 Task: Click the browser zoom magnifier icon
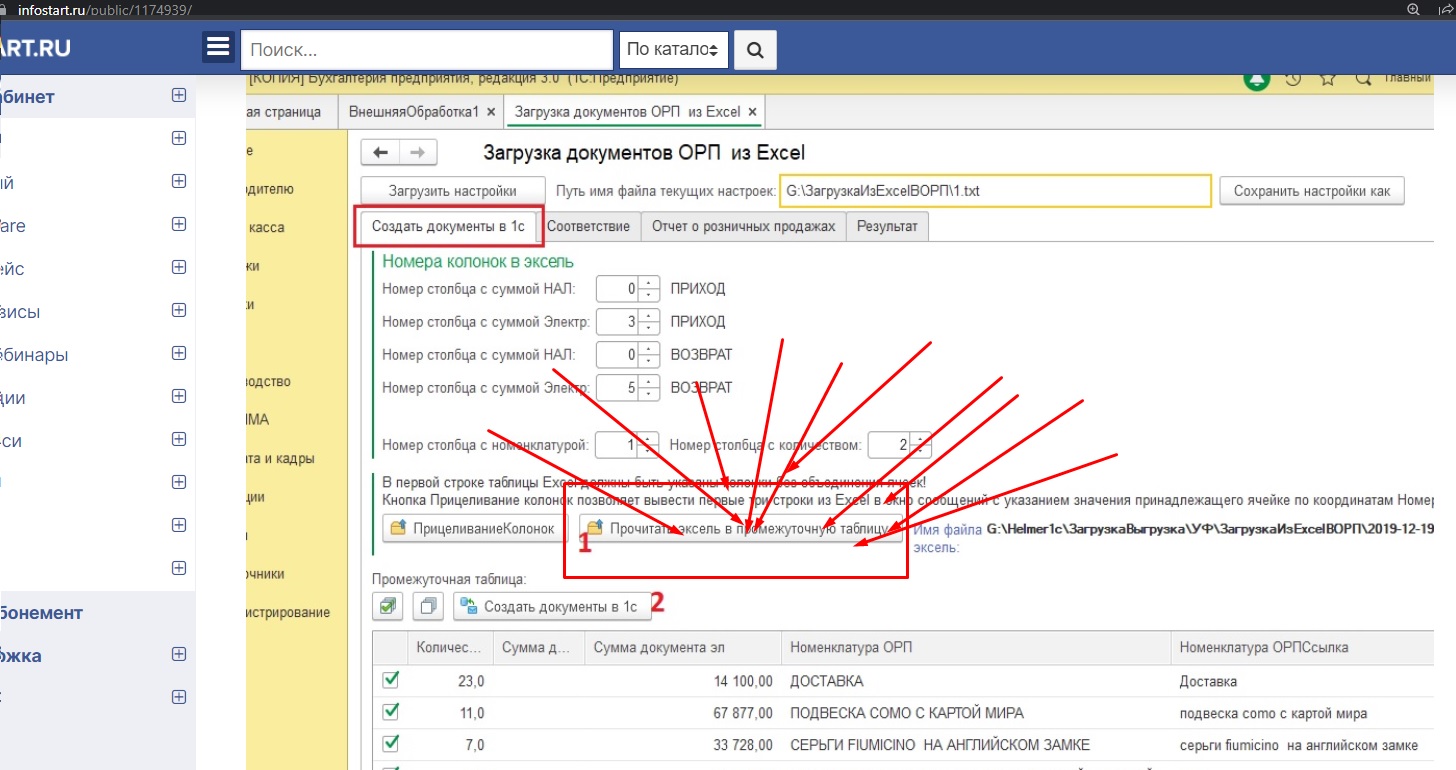1413,9
